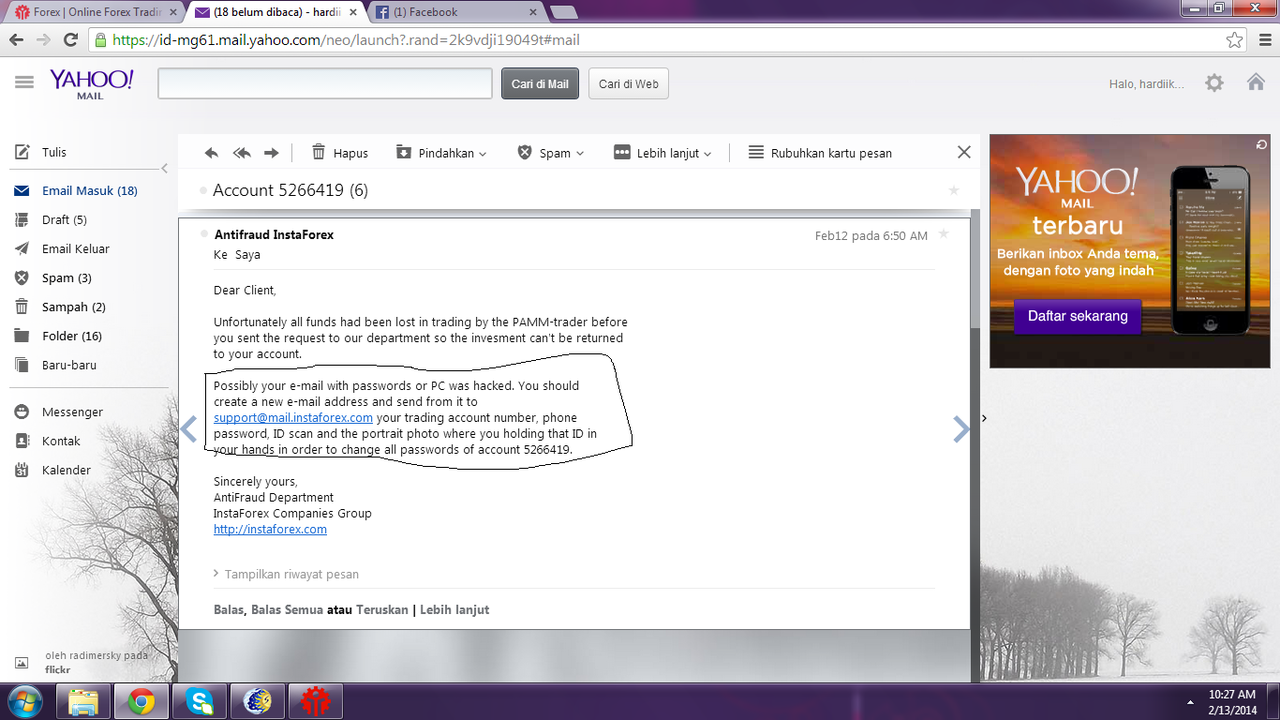1280x720 pixels.
Task: Go to the next message arrow
Action: click(x=961, y=429)
